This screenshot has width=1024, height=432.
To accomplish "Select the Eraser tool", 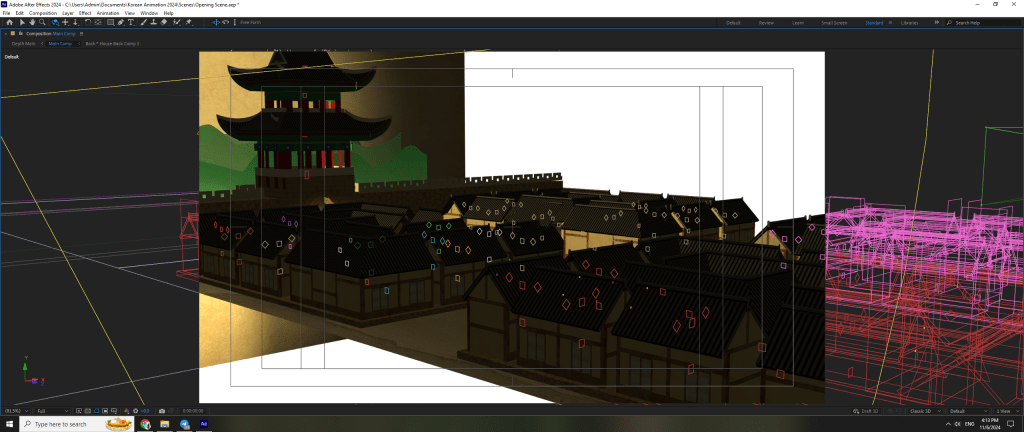I will coord(164,21).
